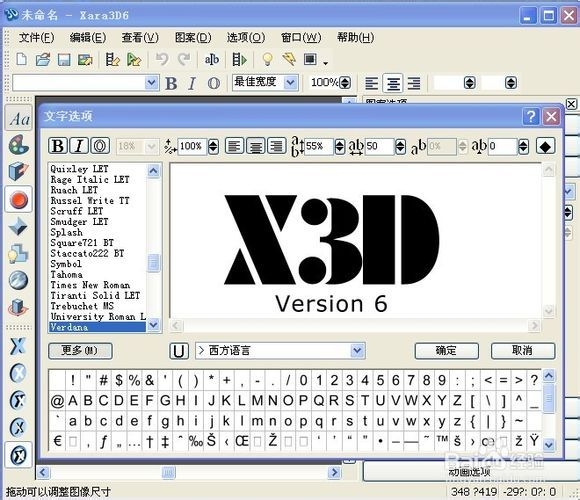Screen dimensions: 580x500
Task: Select the Verdana font entry
Action: click(97, 327)
